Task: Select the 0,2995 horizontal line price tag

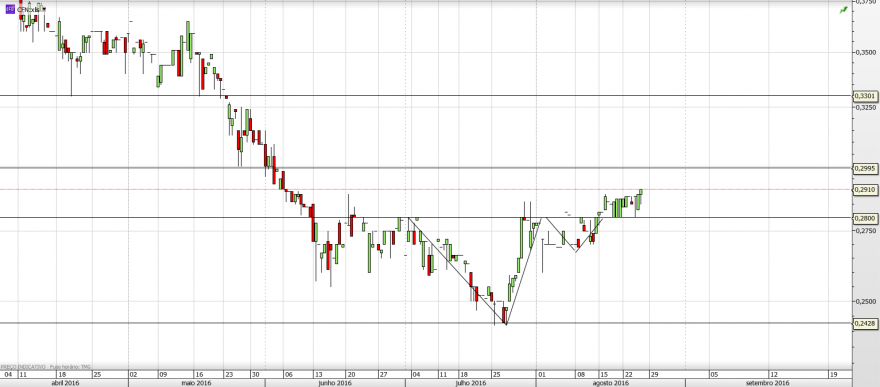Action: (864, 168)
